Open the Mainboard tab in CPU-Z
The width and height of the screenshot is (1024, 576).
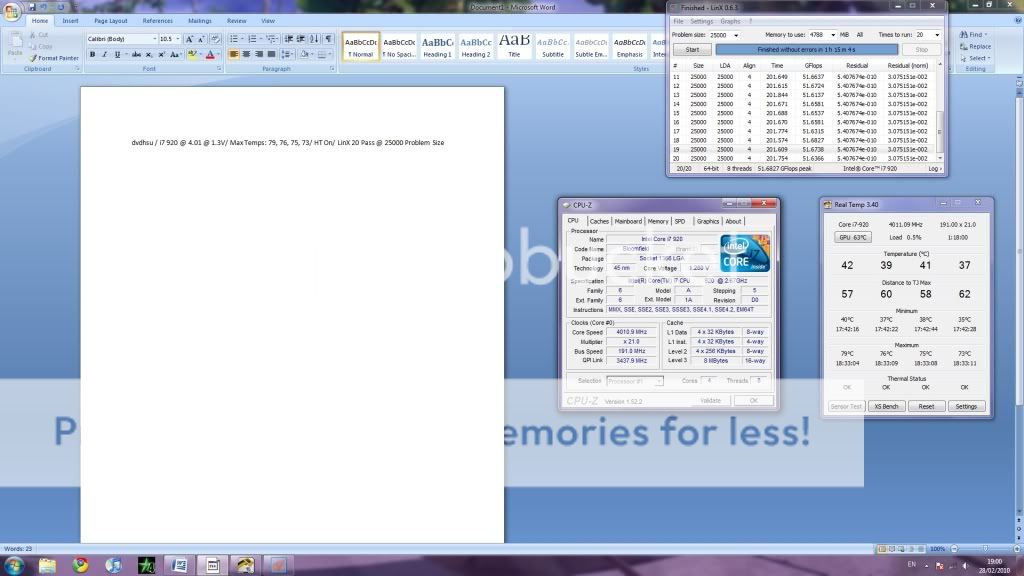click(628, 221)
